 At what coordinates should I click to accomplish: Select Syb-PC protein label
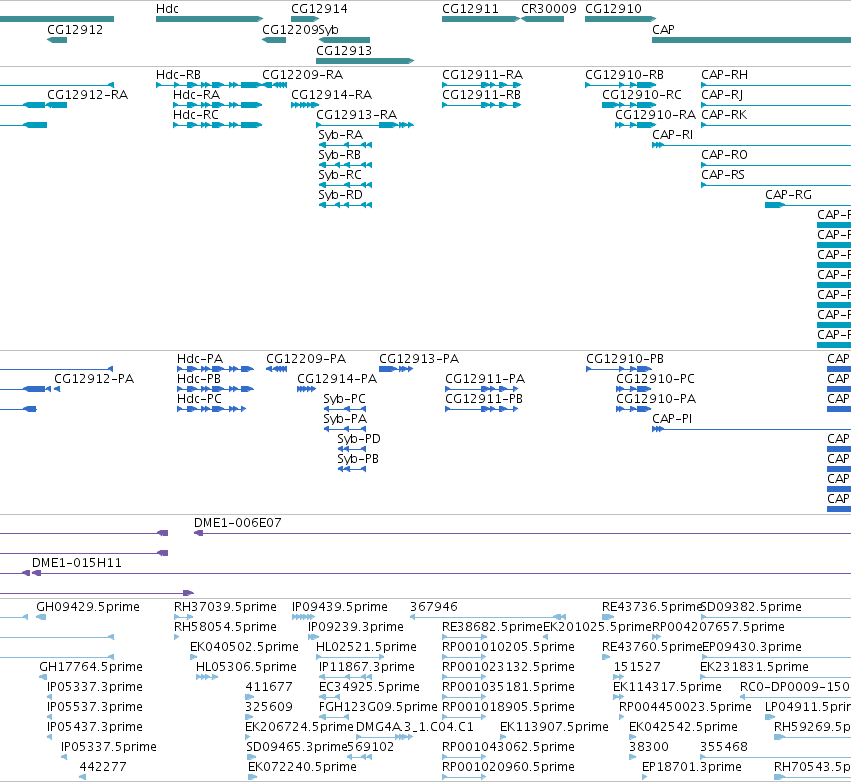[345, 399]
